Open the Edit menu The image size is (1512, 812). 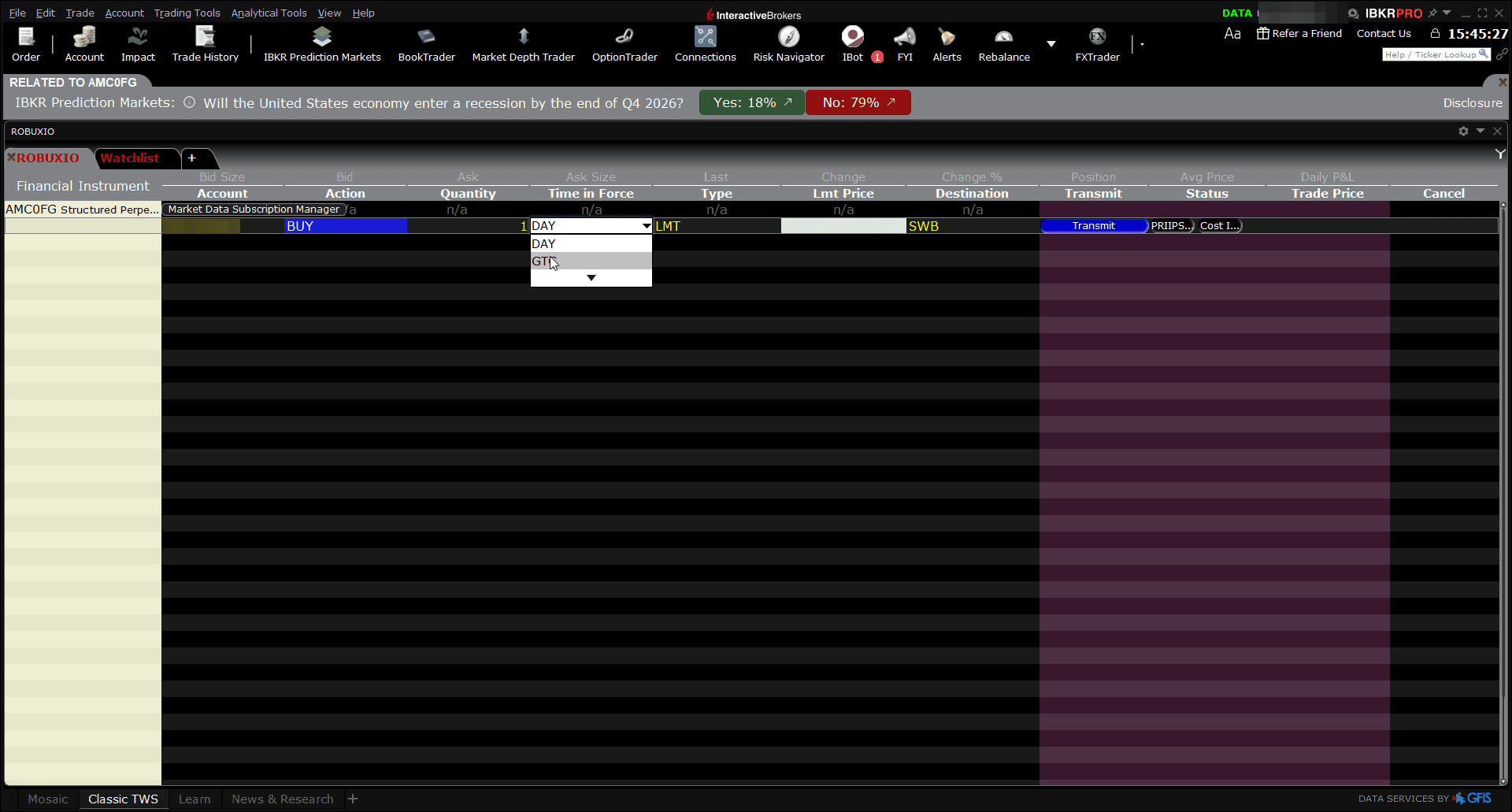[x=46, y=13]
